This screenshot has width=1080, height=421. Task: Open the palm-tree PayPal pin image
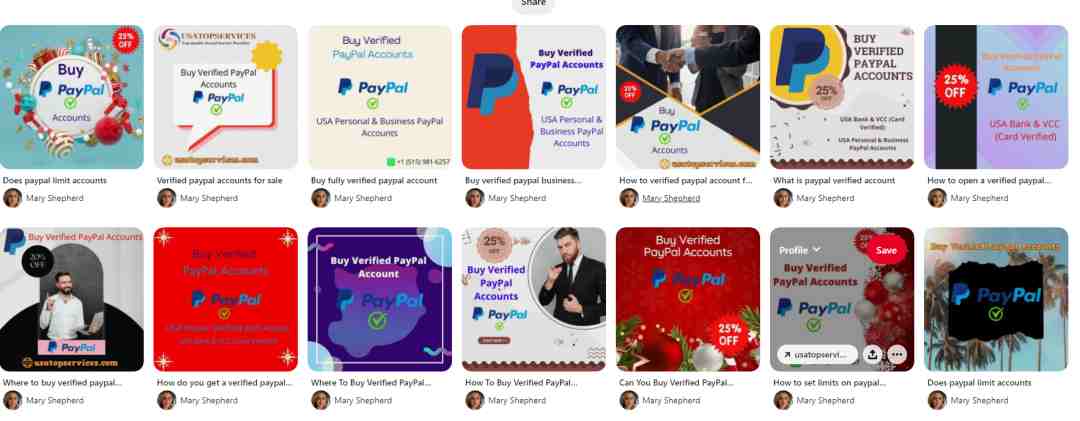point(996,299)
